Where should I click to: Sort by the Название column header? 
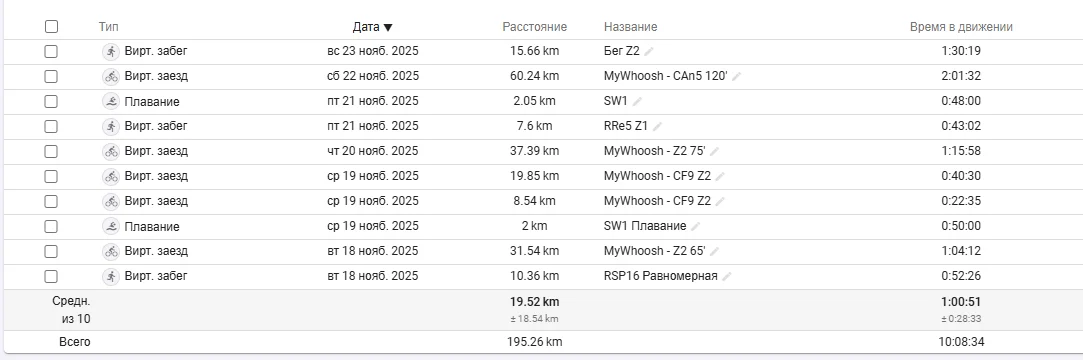pyautogui.click(x=631, y=27)
